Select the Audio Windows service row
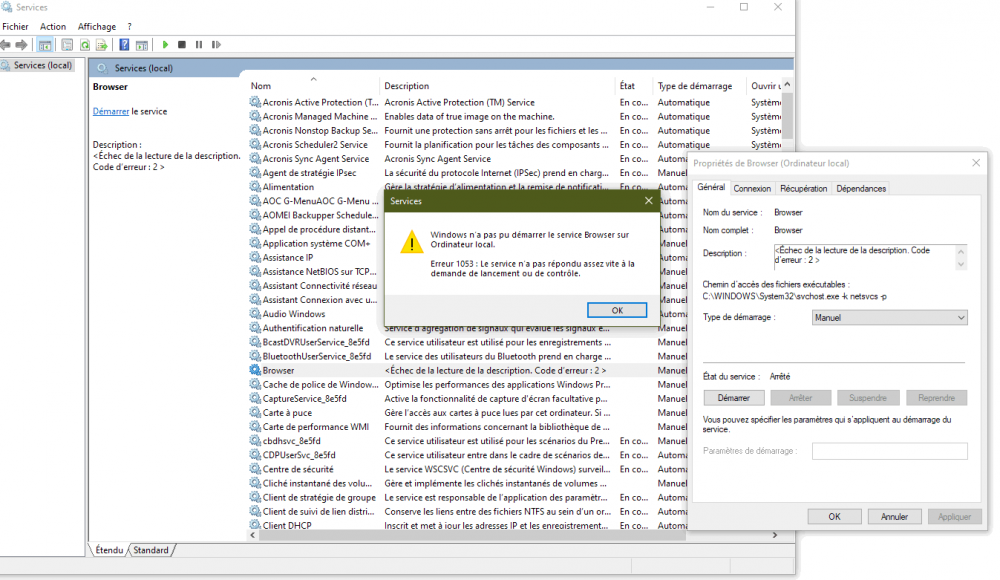1000x580 pixels. pos(293,314)
